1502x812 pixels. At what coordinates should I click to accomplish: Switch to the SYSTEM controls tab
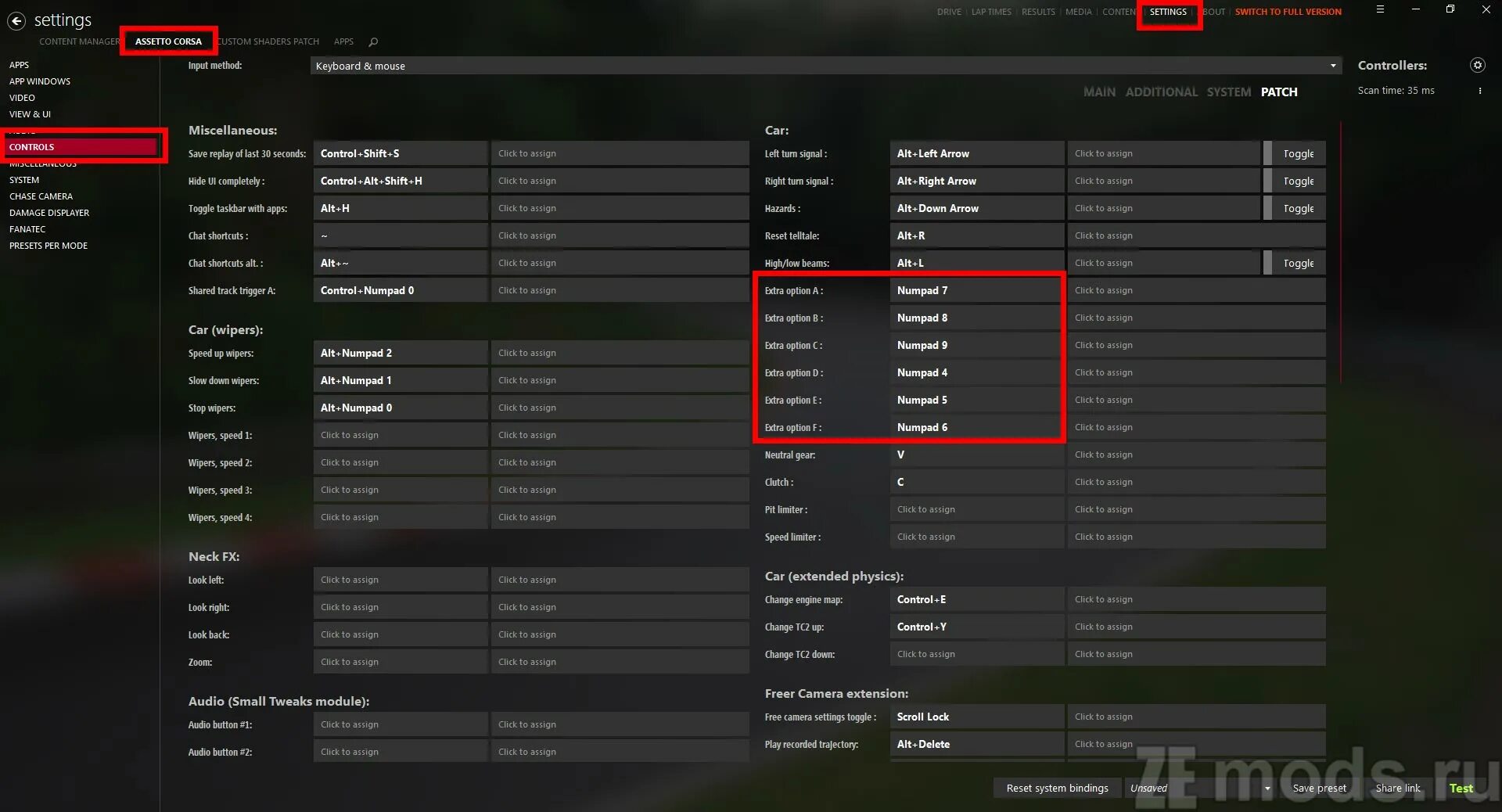tap(1228, 92)
